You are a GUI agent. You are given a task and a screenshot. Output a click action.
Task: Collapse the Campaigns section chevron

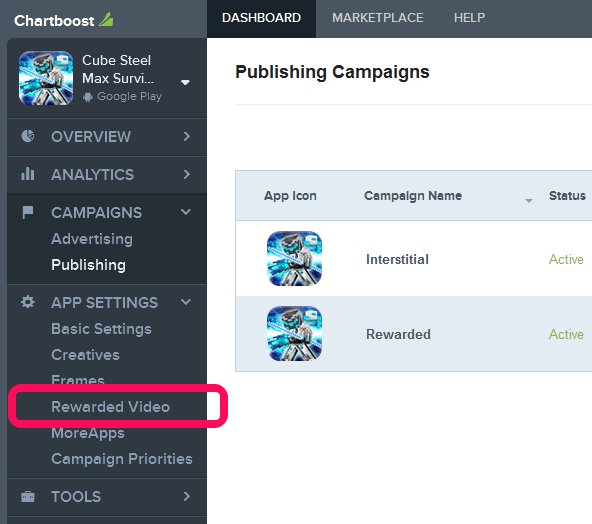pyautogui.click(x=186, y=212)
